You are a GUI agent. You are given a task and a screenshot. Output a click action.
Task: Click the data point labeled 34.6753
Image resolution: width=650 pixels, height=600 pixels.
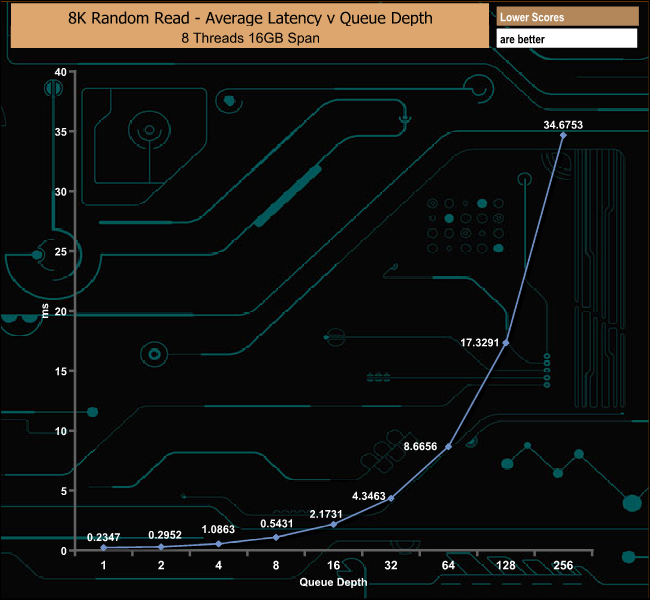[x=563, y=135]
